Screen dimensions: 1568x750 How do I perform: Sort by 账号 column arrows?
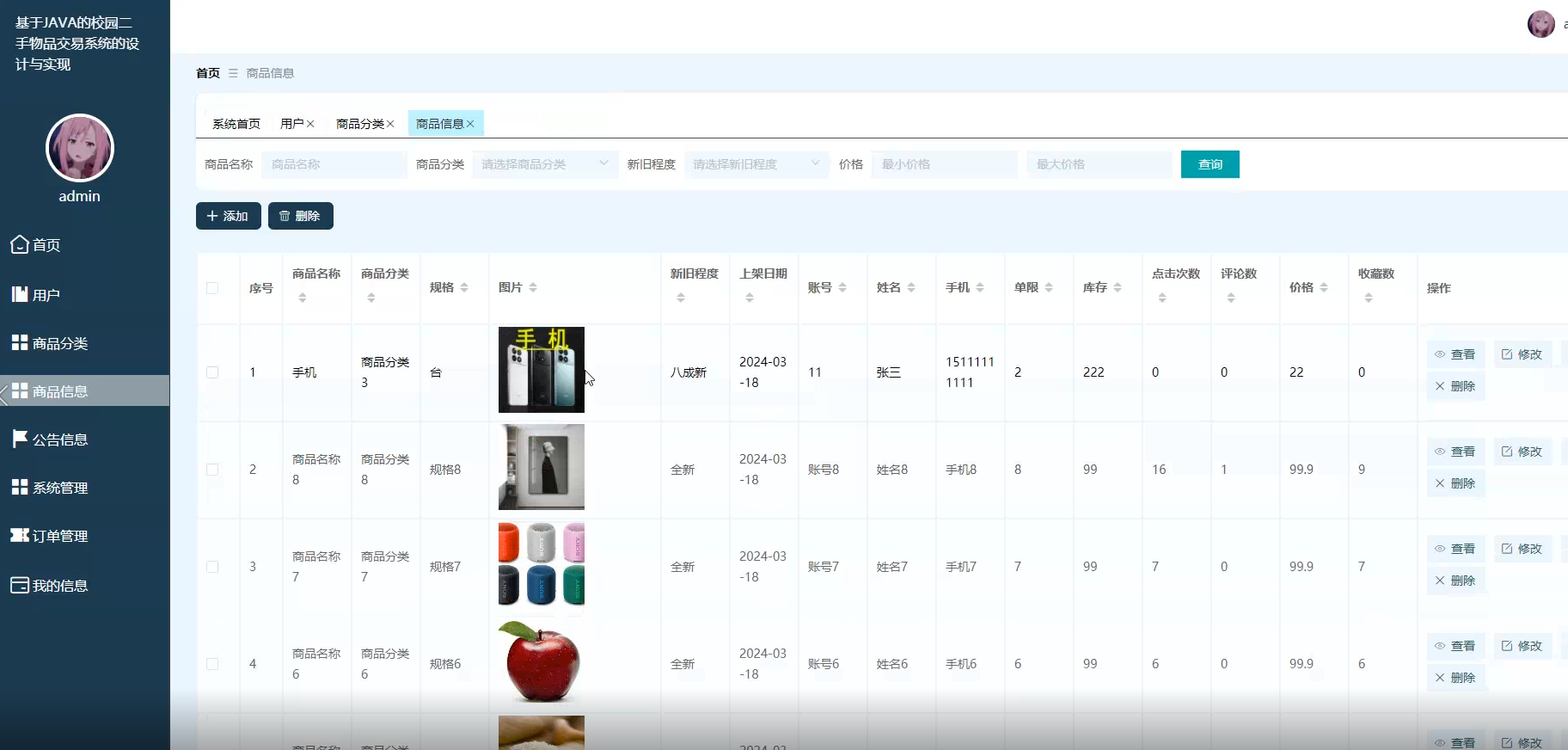pos(842,287)
